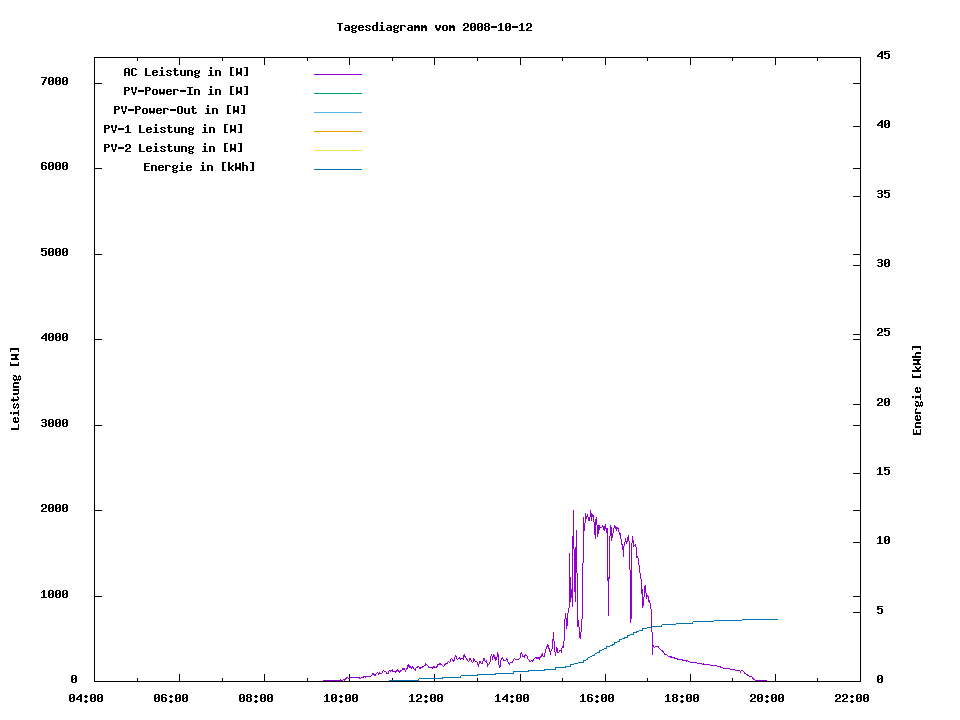Click the Leistung [W] left axis title
960x720 pixels.
point(15,389)
